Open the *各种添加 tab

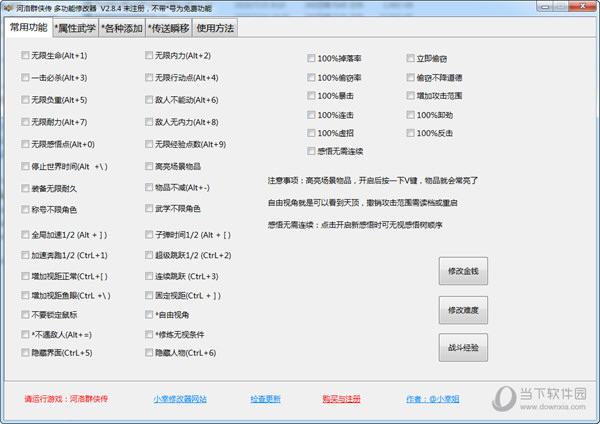pos(121,28)
